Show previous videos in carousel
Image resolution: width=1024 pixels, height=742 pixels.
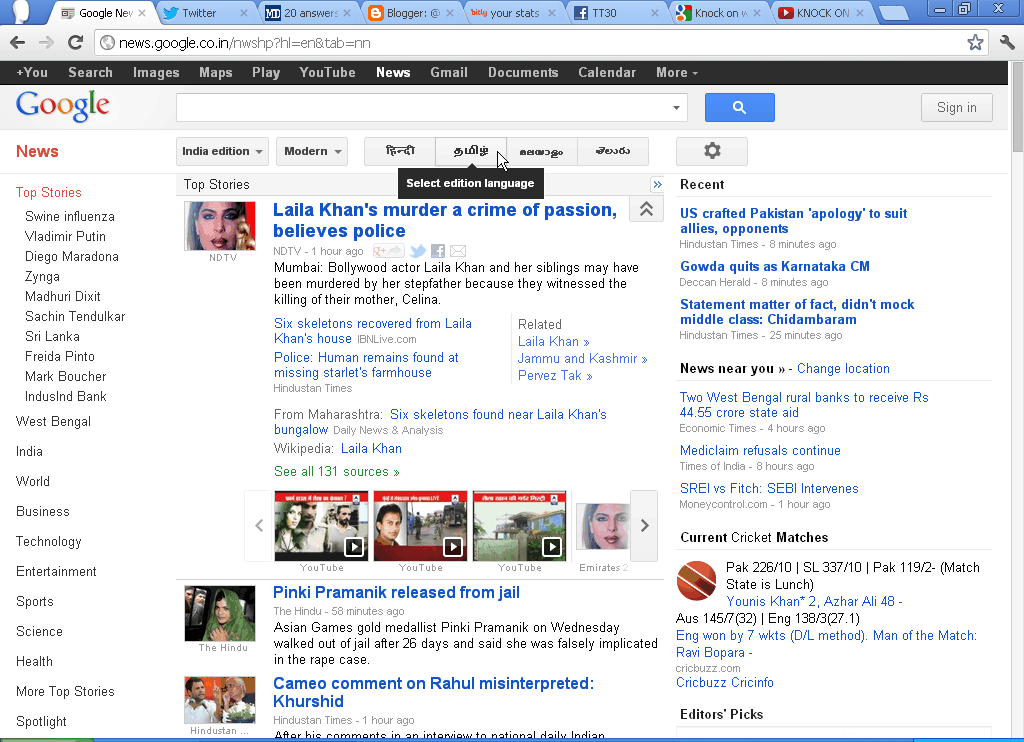pos(259,526)
